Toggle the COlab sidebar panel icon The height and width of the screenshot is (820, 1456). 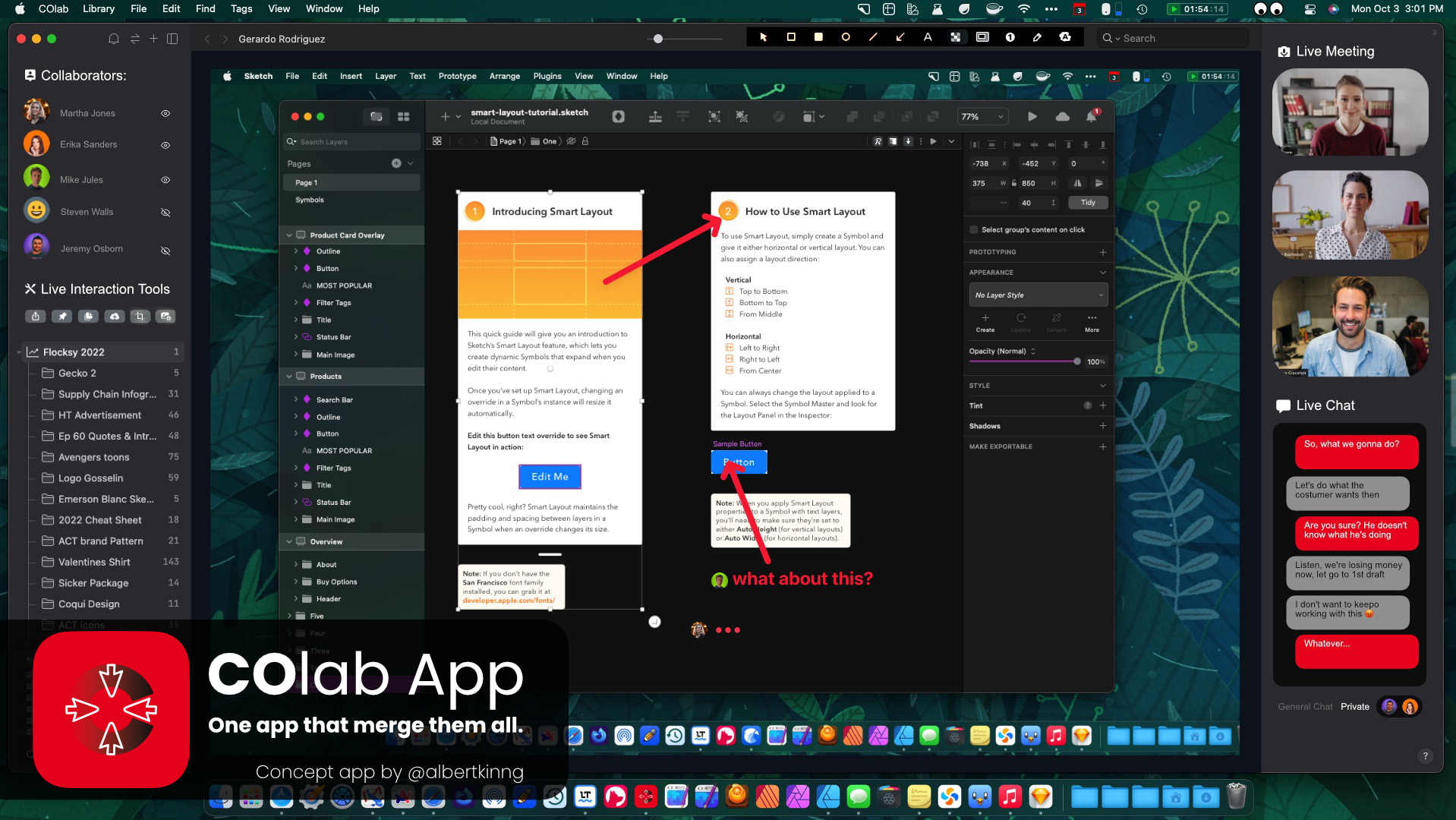pos(172,39)
